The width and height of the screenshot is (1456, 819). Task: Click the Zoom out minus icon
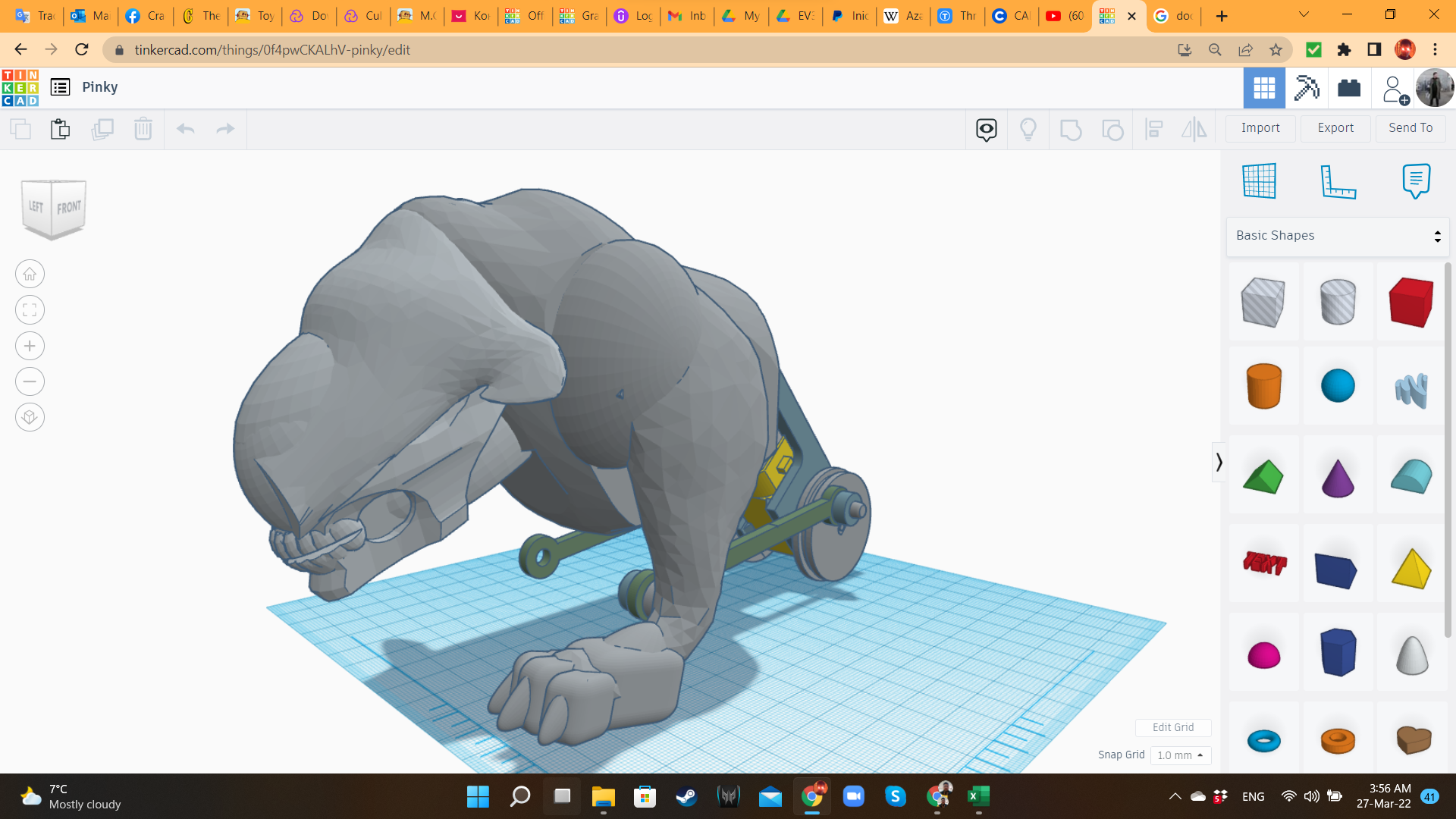[x=30, y=381]
